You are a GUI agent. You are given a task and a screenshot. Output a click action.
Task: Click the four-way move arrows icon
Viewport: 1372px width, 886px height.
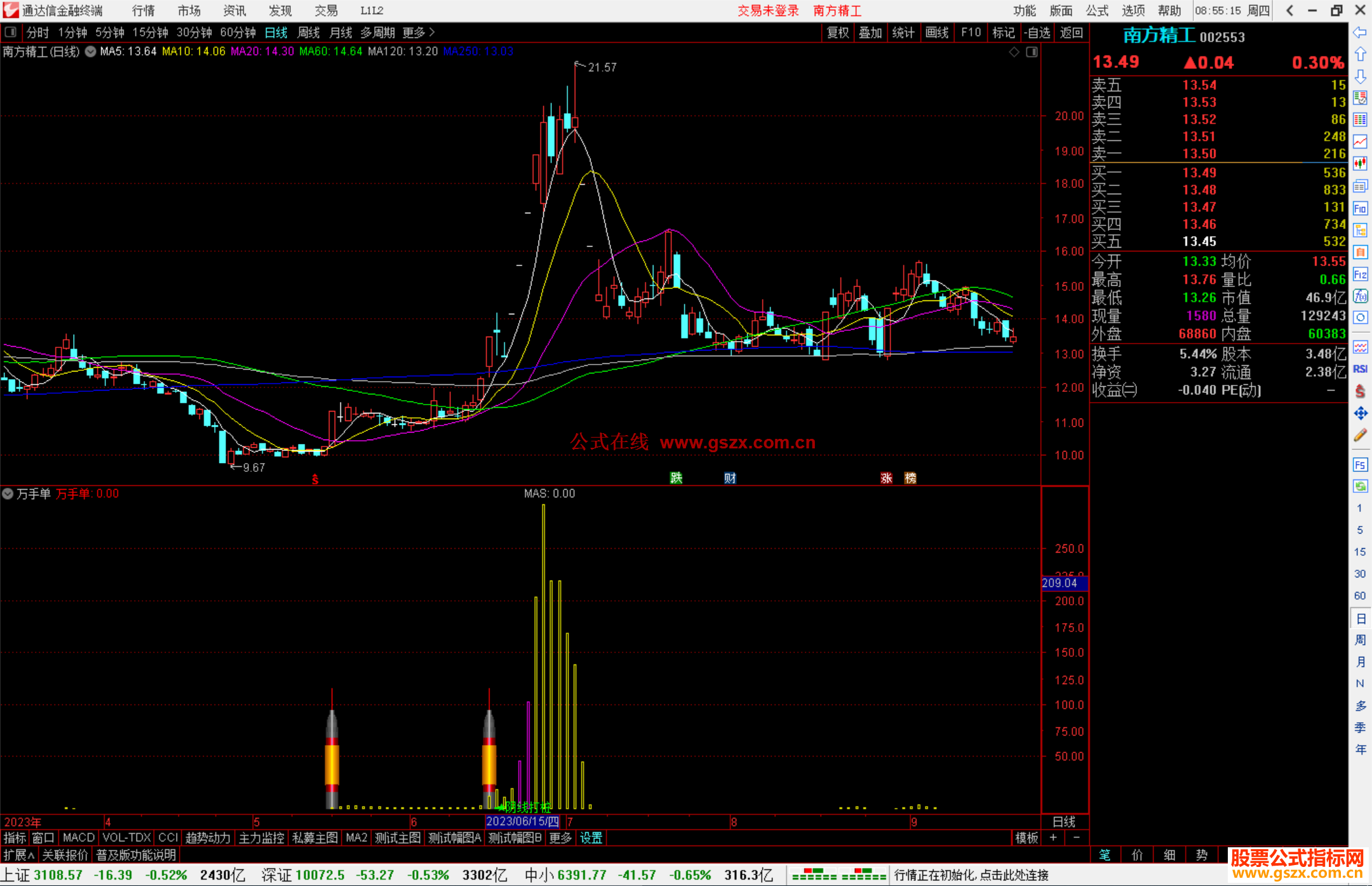(x=1360, y=413)
